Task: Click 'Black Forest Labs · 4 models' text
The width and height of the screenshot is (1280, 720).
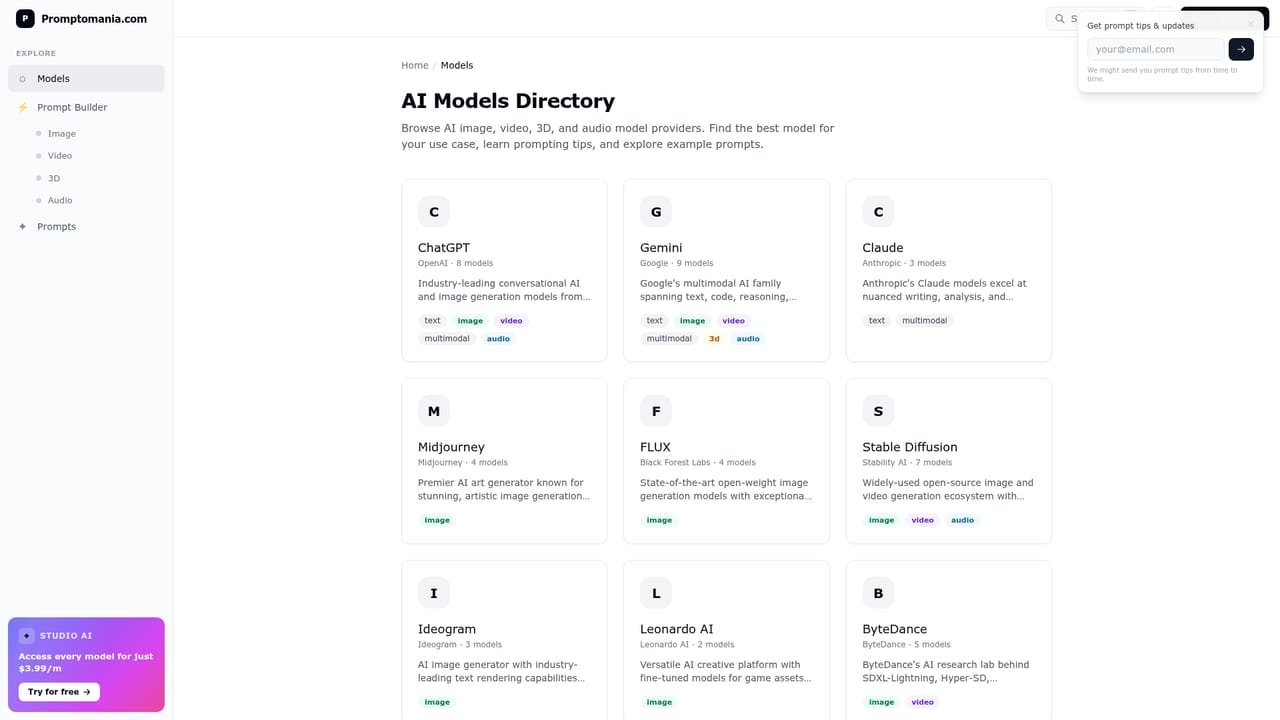Action: click(x=698, y=463)
